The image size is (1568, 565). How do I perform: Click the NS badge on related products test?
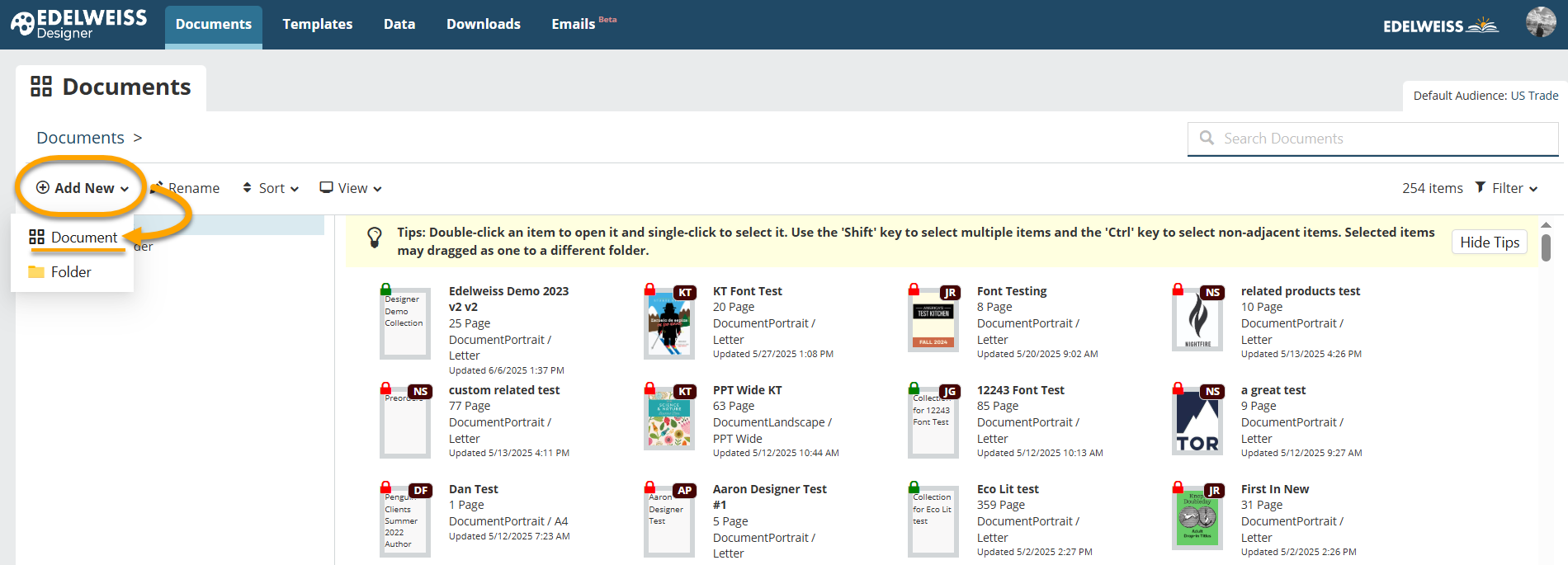tap(1212, 293)
